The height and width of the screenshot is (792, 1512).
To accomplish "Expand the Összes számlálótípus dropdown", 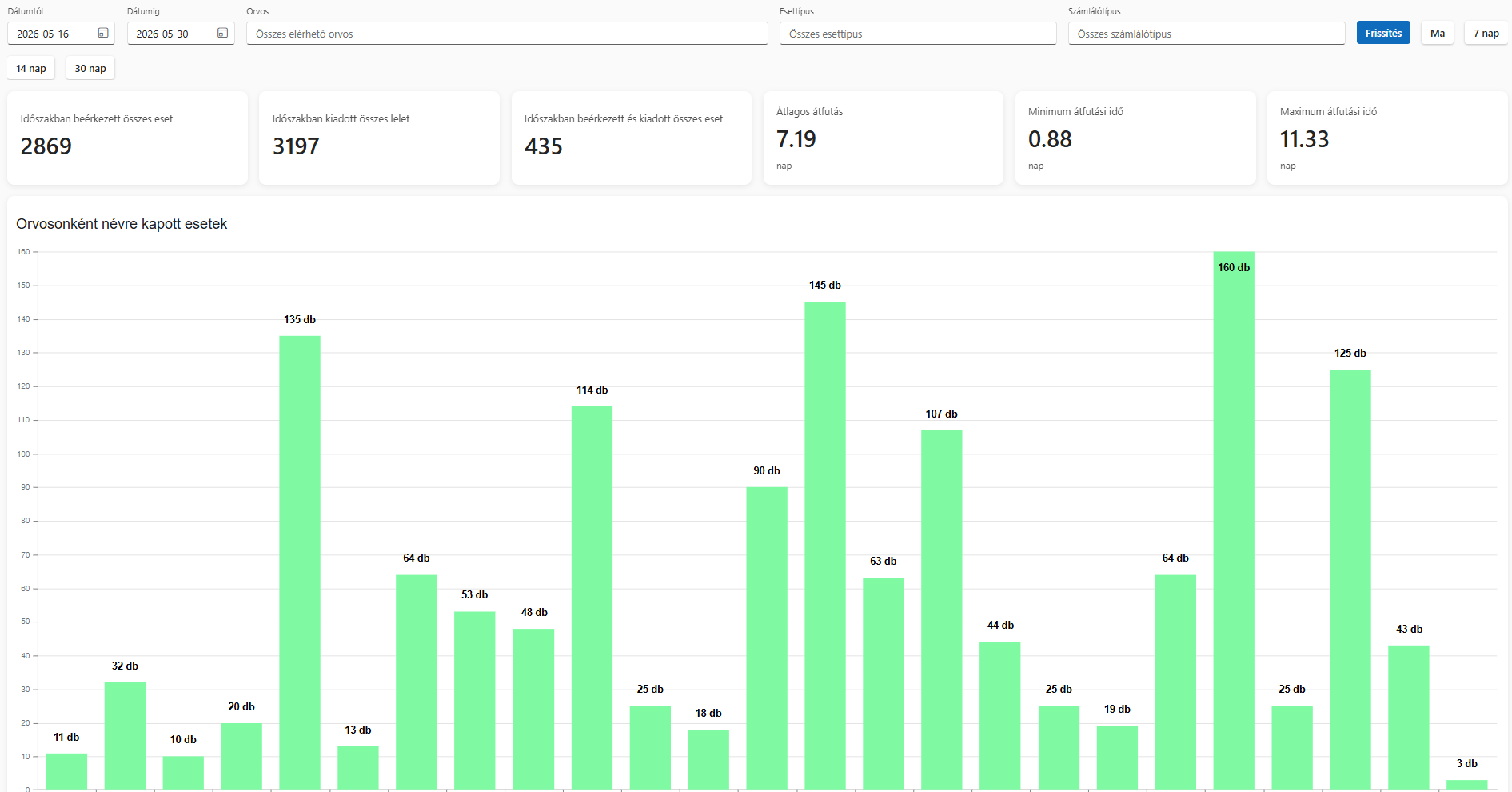I will (x=1207, y=34).
